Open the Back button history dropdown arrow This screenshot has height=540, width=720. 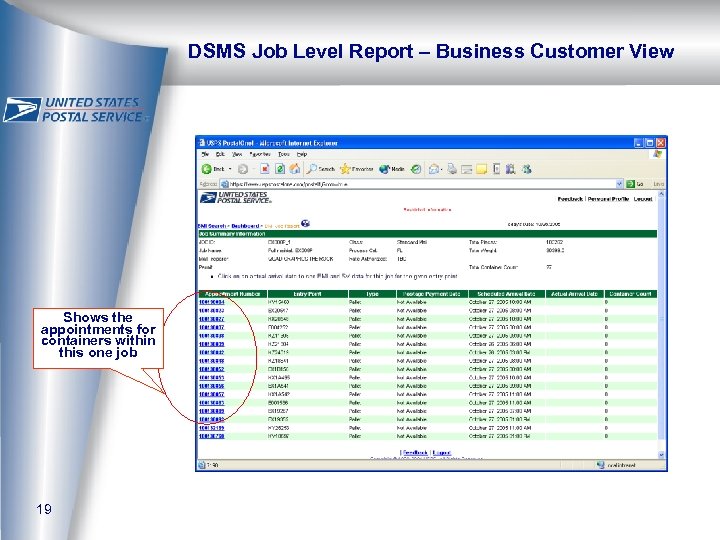click(x=230, y=169)
